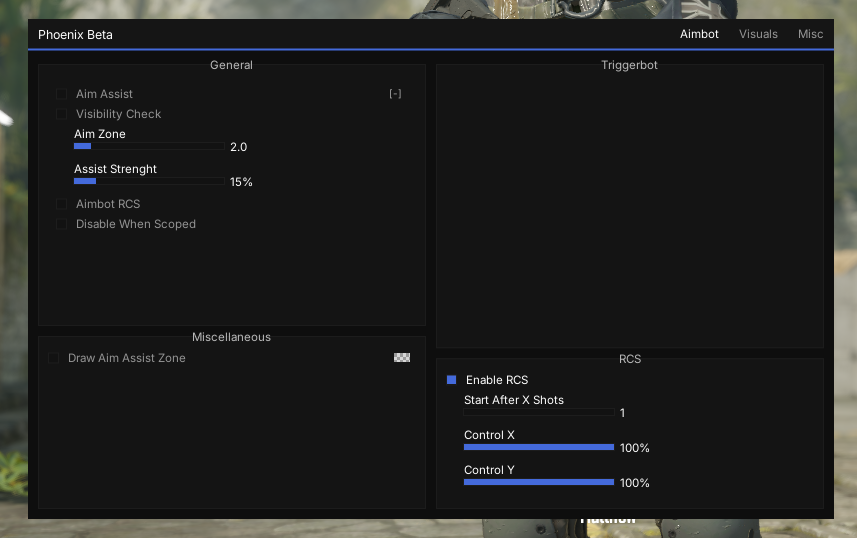Viewport: 857px width, 538px height.
Task: Adjust the Aim Zone slider
Action: point(149,146)
